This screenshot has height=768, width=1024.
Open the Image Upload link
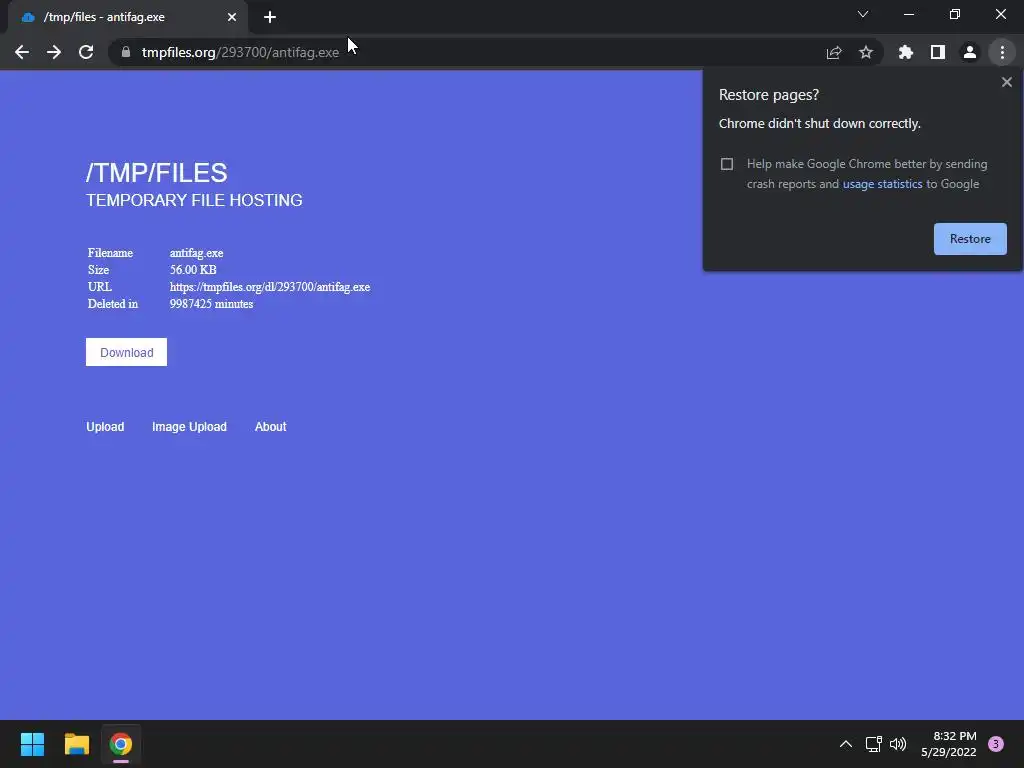pos(189,427)
